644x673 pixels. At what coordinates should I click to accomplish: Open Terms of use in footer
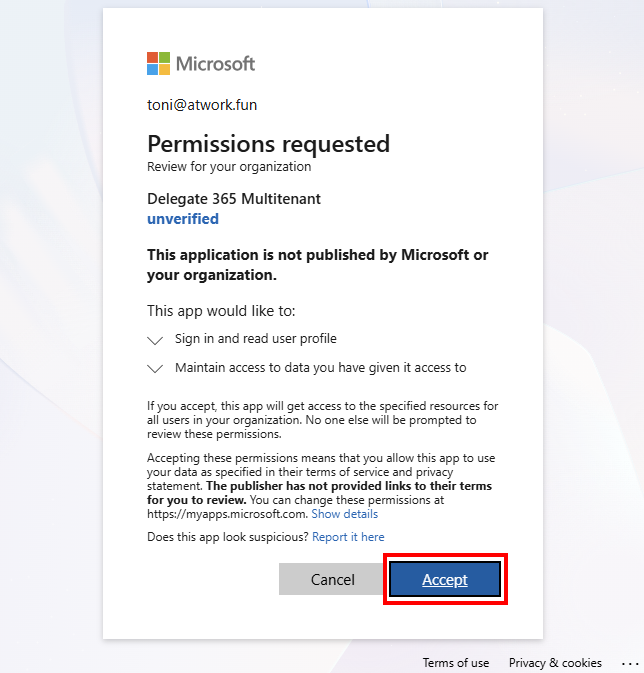[x=456, y=662]
